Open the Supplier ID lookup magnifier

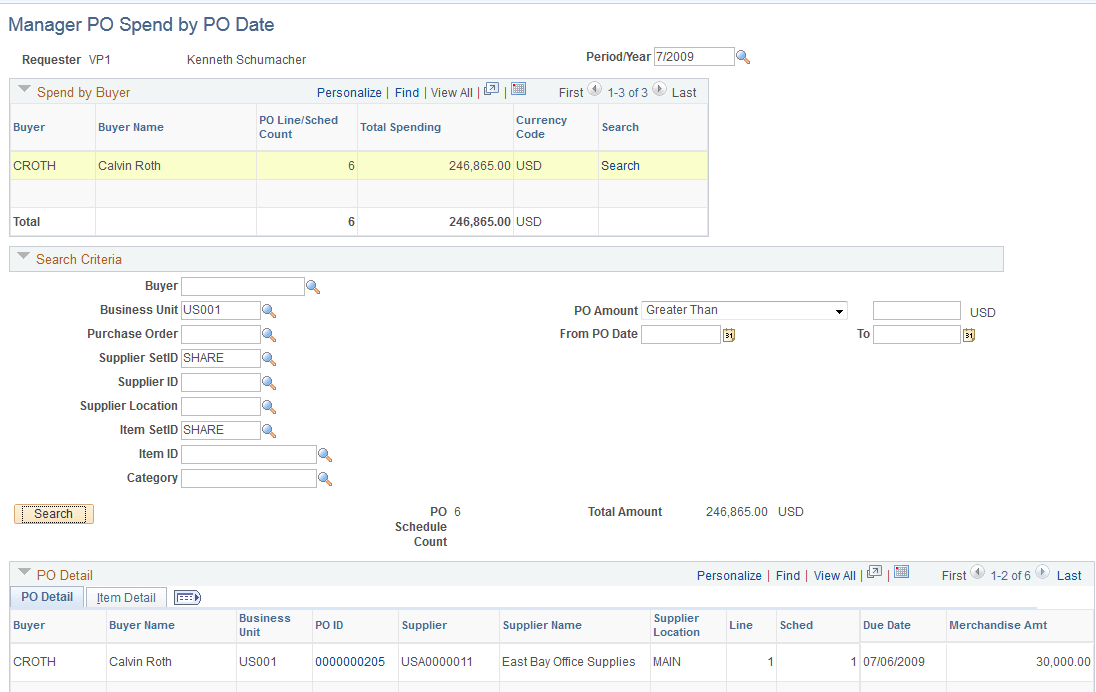coord(268,382)
